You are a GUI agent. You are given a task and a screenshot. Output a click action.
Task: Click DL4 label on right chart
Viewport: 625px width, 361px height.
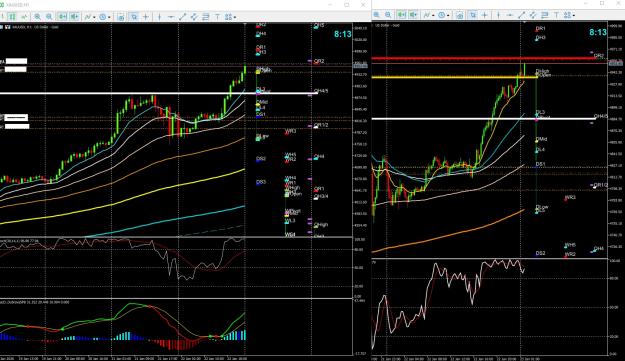[540, 149]
